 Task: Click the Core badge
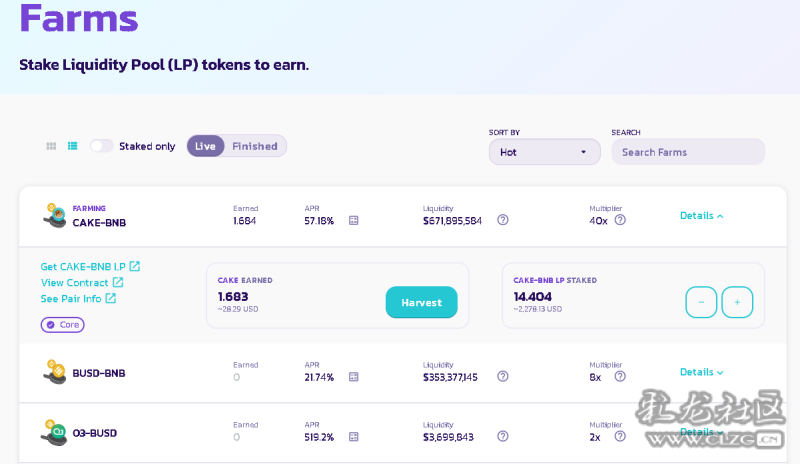pos(63,325)
